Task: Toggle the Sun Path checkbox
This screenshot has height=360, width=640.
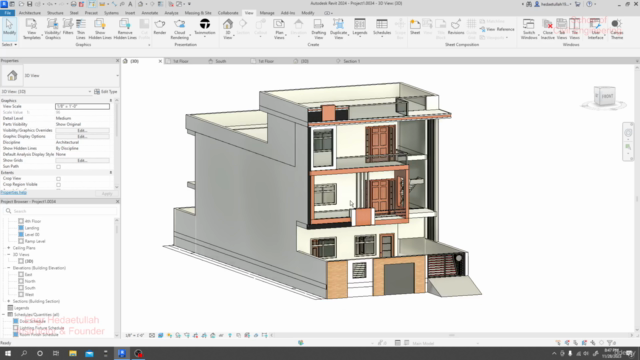Action: pyautogui.click(x=58, y=167)
